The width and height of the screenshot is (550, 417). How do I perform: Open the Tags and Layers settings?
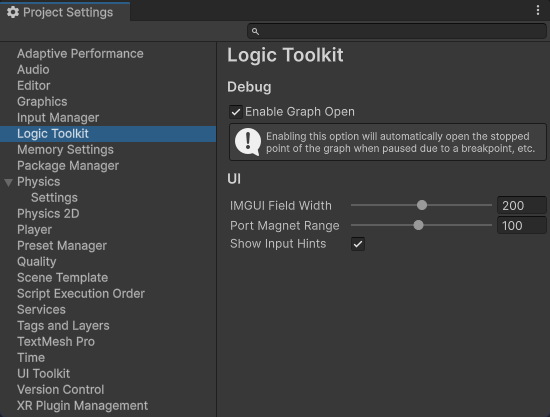63,326
